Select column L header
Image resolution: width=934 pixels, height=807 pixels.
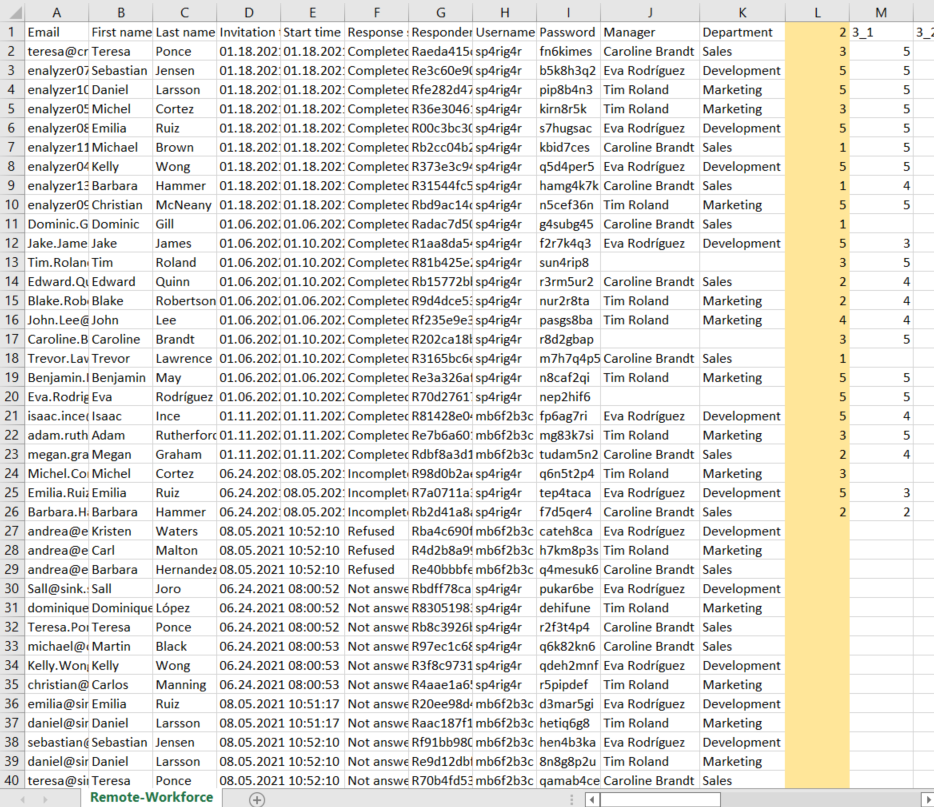pos(817,12)
